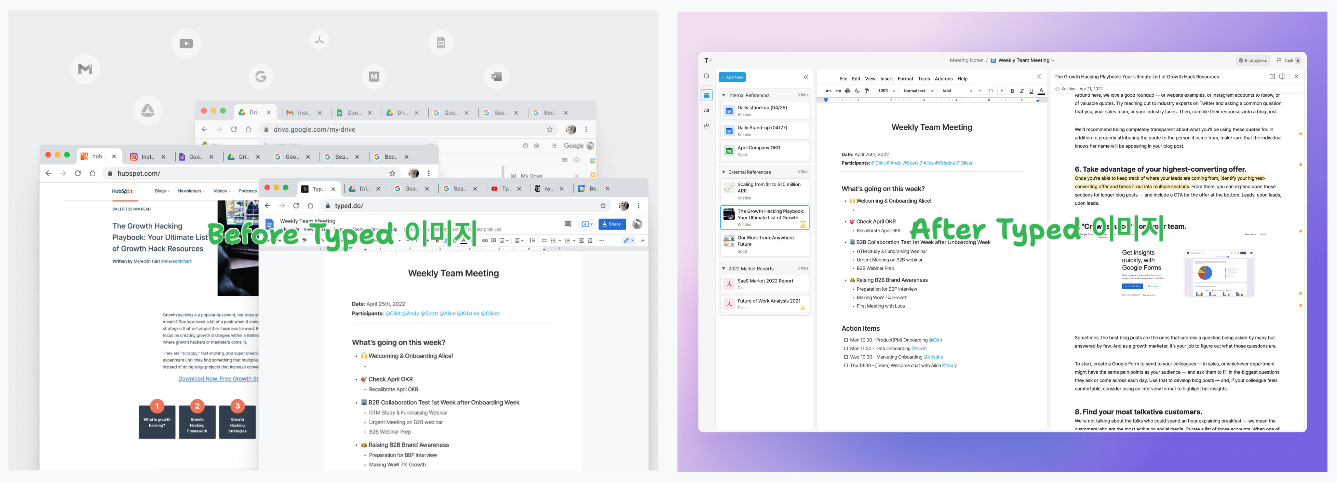Toggle Bold in the Typed document toolbar
The image size is (1337, 482).
[1012, 90]
